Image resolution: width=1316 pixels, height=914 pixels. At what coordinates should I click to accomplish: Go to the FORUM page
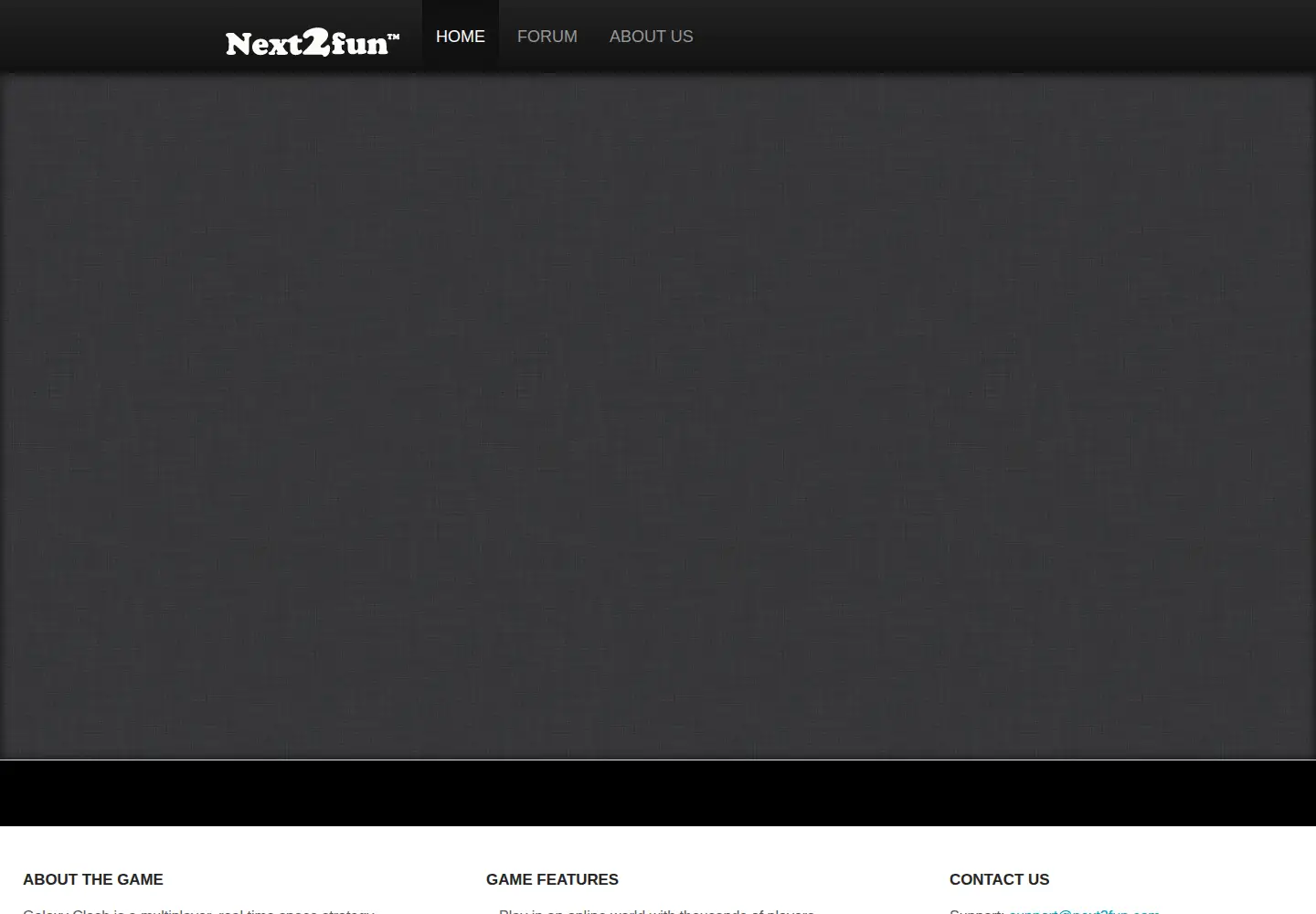click(547, 37)
